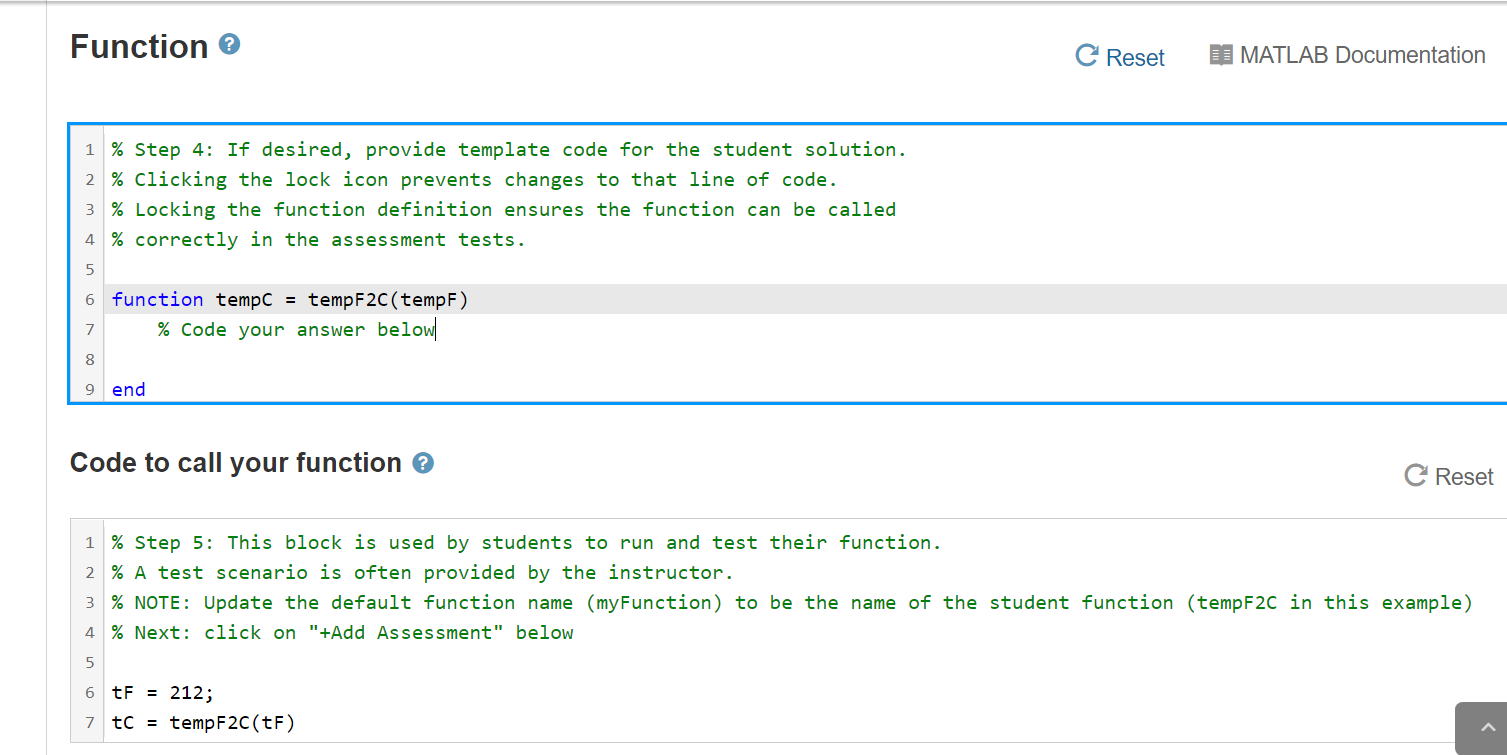This screenshot has height=755, width=1507.
Task: Click the circular Reset arrow icon above the Function editor
Action: point(1086,56)
